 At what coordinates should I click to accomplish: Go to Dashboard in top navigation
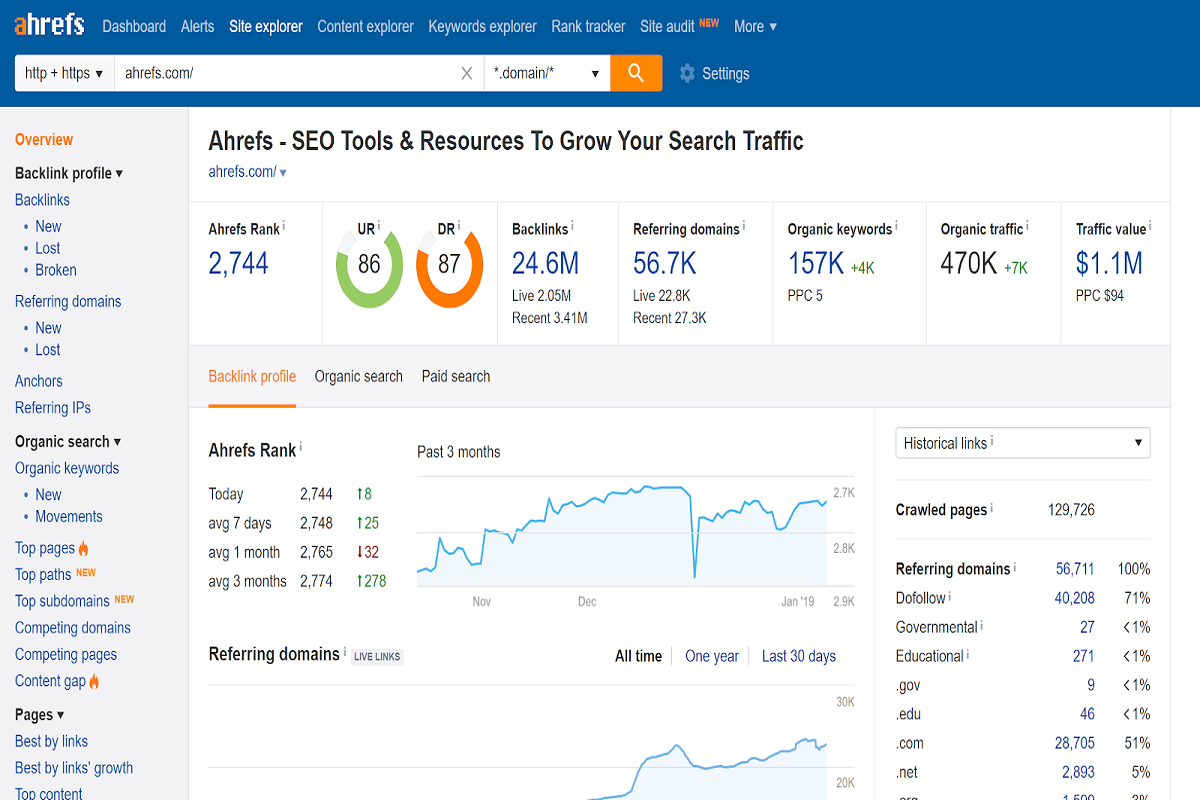click(x=134, y=27)
